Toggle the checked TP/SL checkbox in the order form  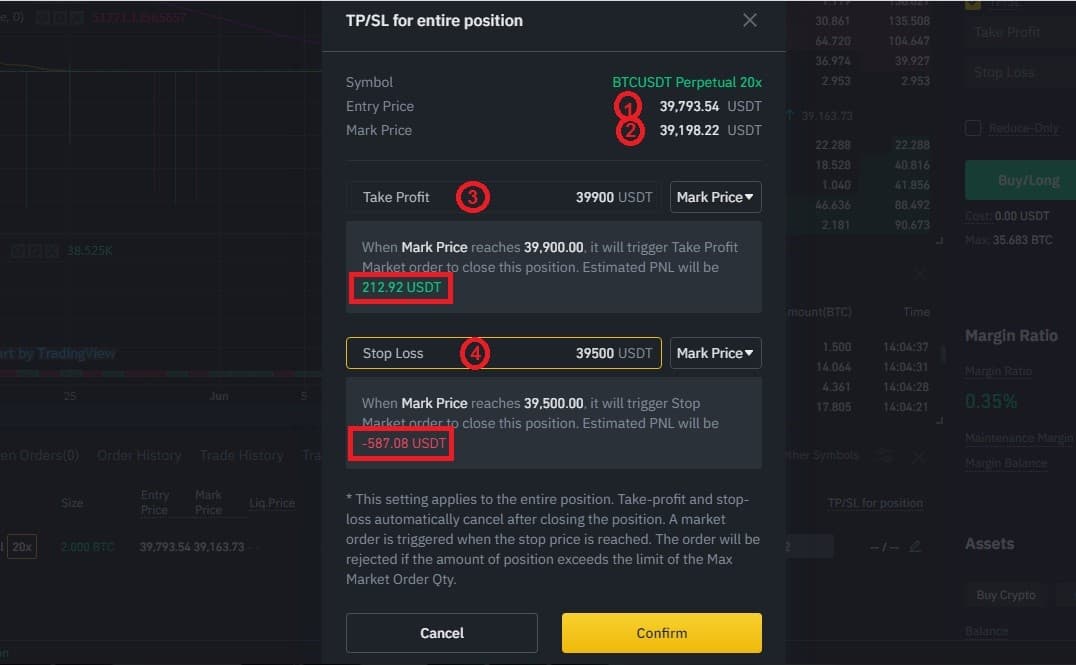coord(972,4)
